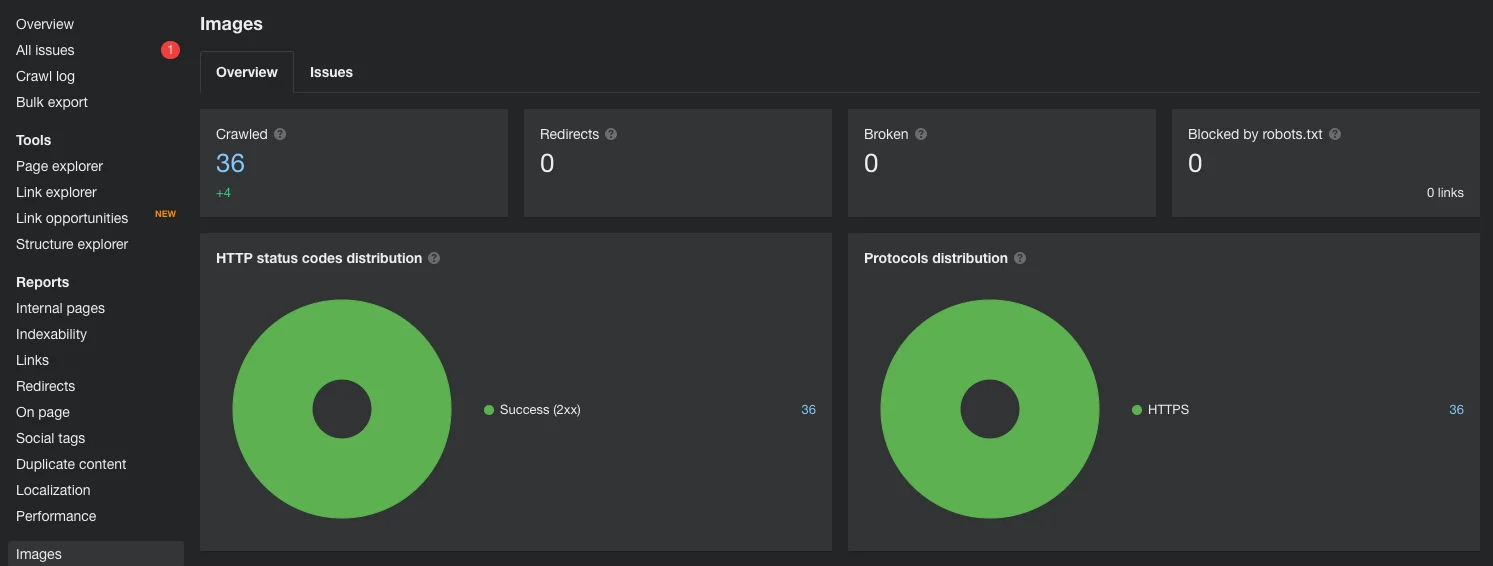The width and height of the screenshot is (1493, 566).
Task: Switch to the Overview tab
Action: pos(247,72)
